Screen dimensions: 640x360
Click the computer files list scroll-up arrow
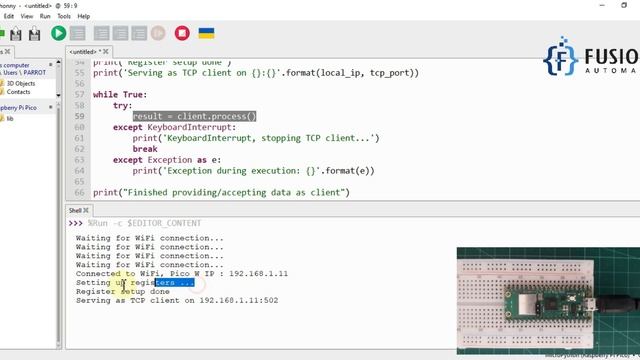coord(58,62)
